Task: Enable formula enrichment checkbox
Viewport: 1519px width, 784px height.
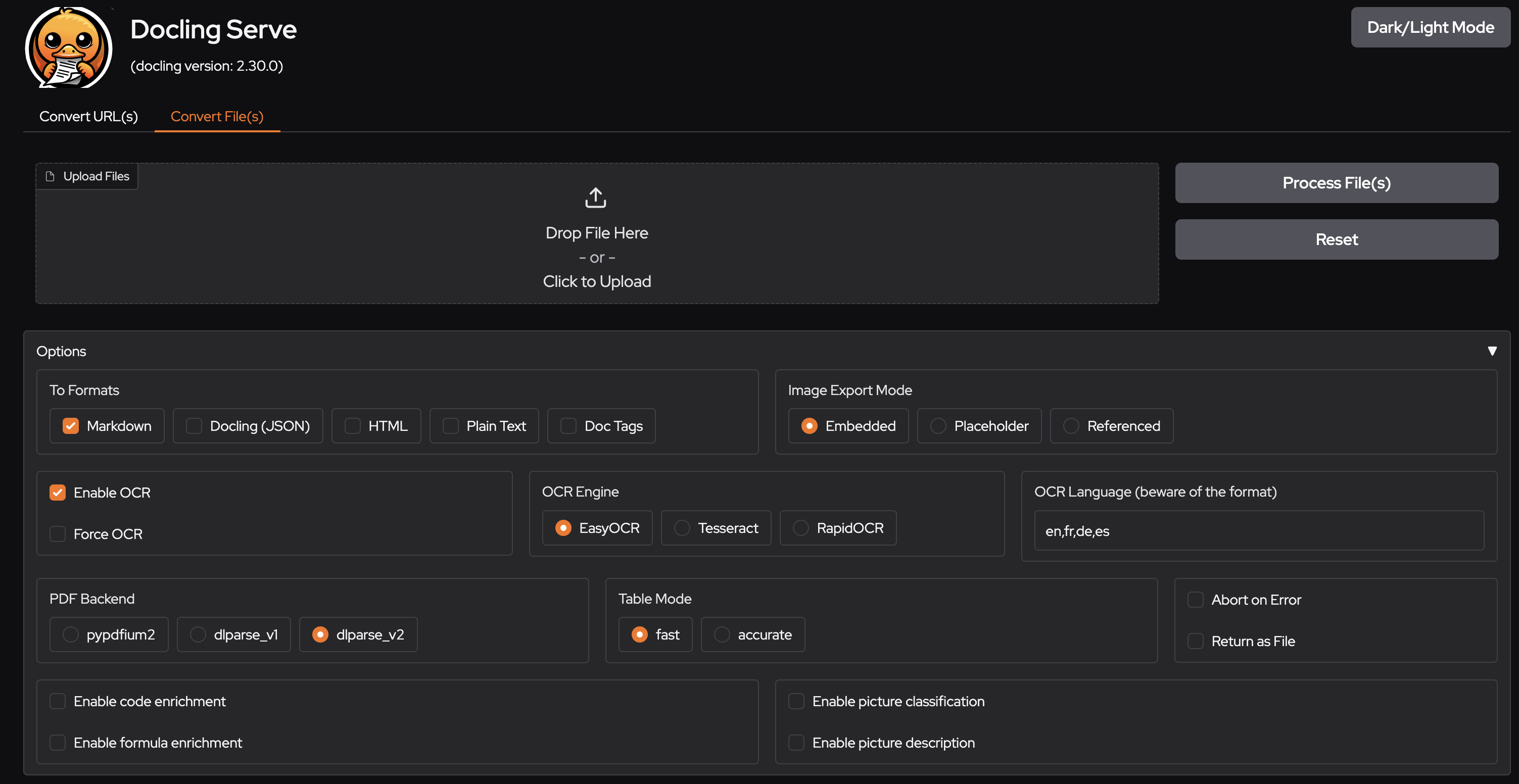Action: coord(58,742)
